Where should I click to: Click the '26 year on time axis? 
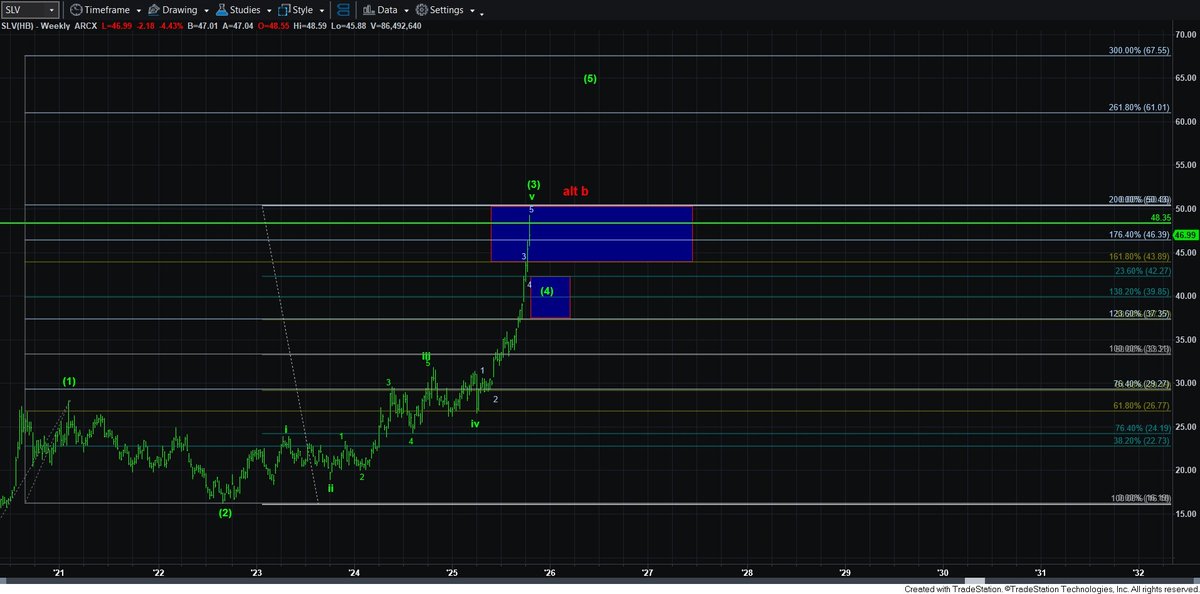pos(549,573)
